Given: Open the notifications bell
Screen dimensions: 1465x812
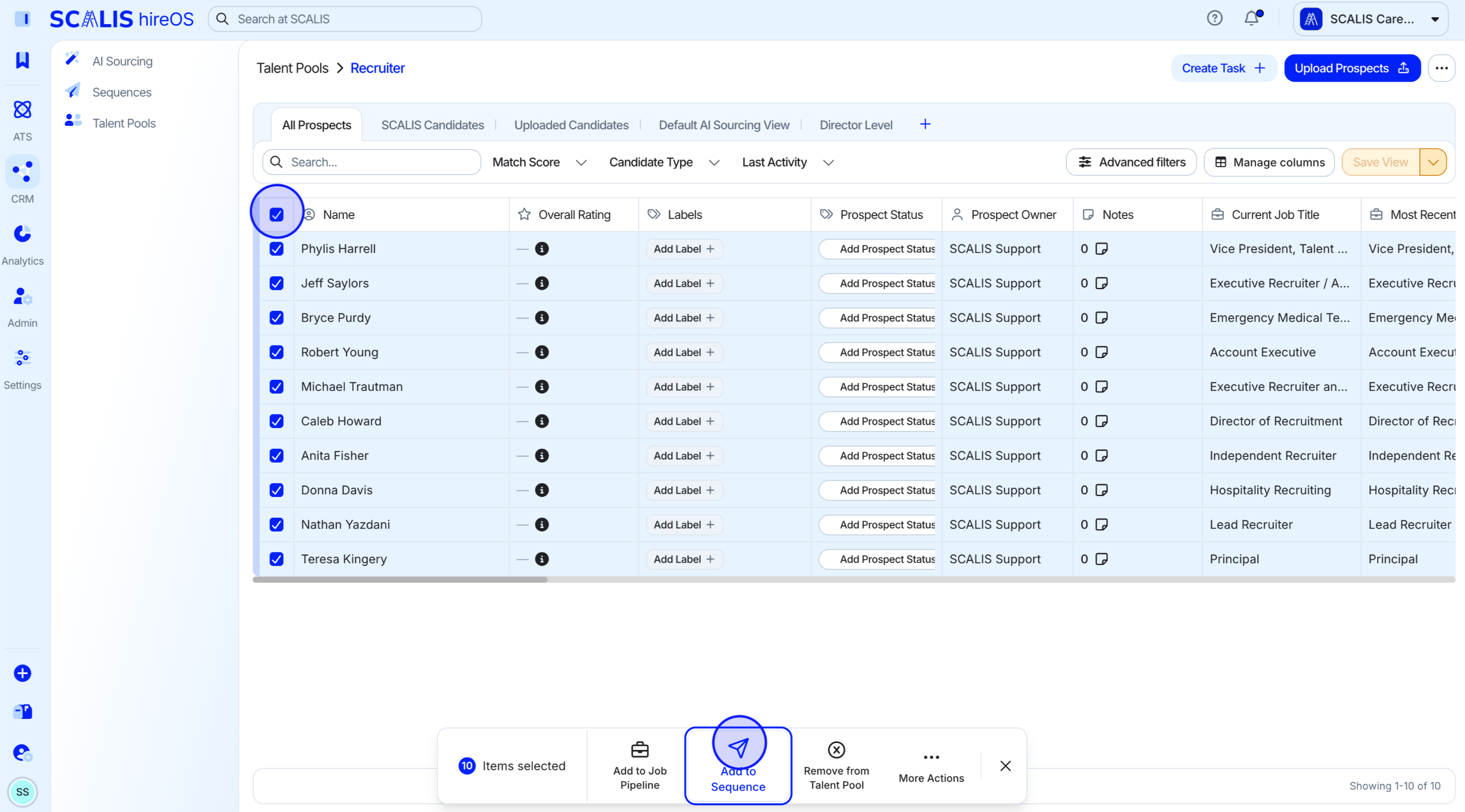Looking at the screenshot, I should pos(1252,18).
